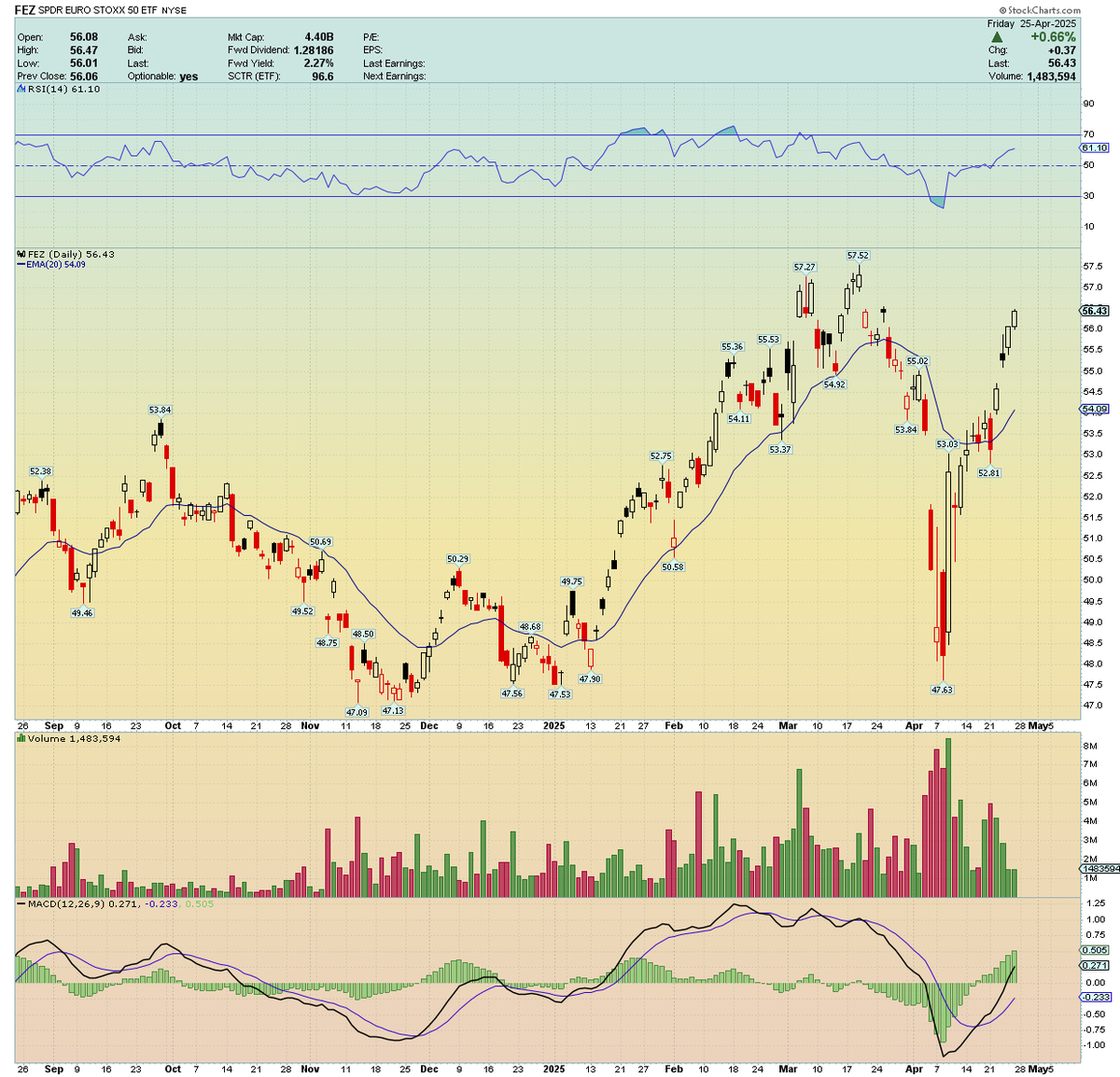
Task: Click the 47.09 low price label
Action: 357,712
